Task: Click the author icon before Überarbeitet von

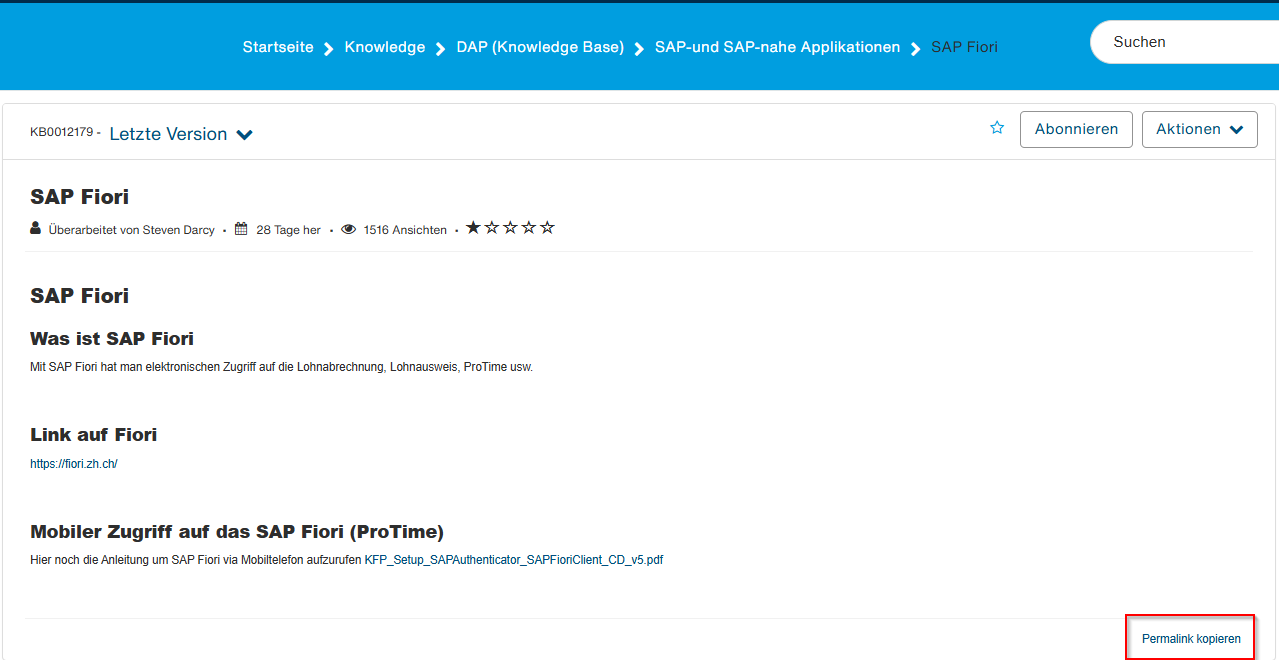Action: [x=36, y=229]
